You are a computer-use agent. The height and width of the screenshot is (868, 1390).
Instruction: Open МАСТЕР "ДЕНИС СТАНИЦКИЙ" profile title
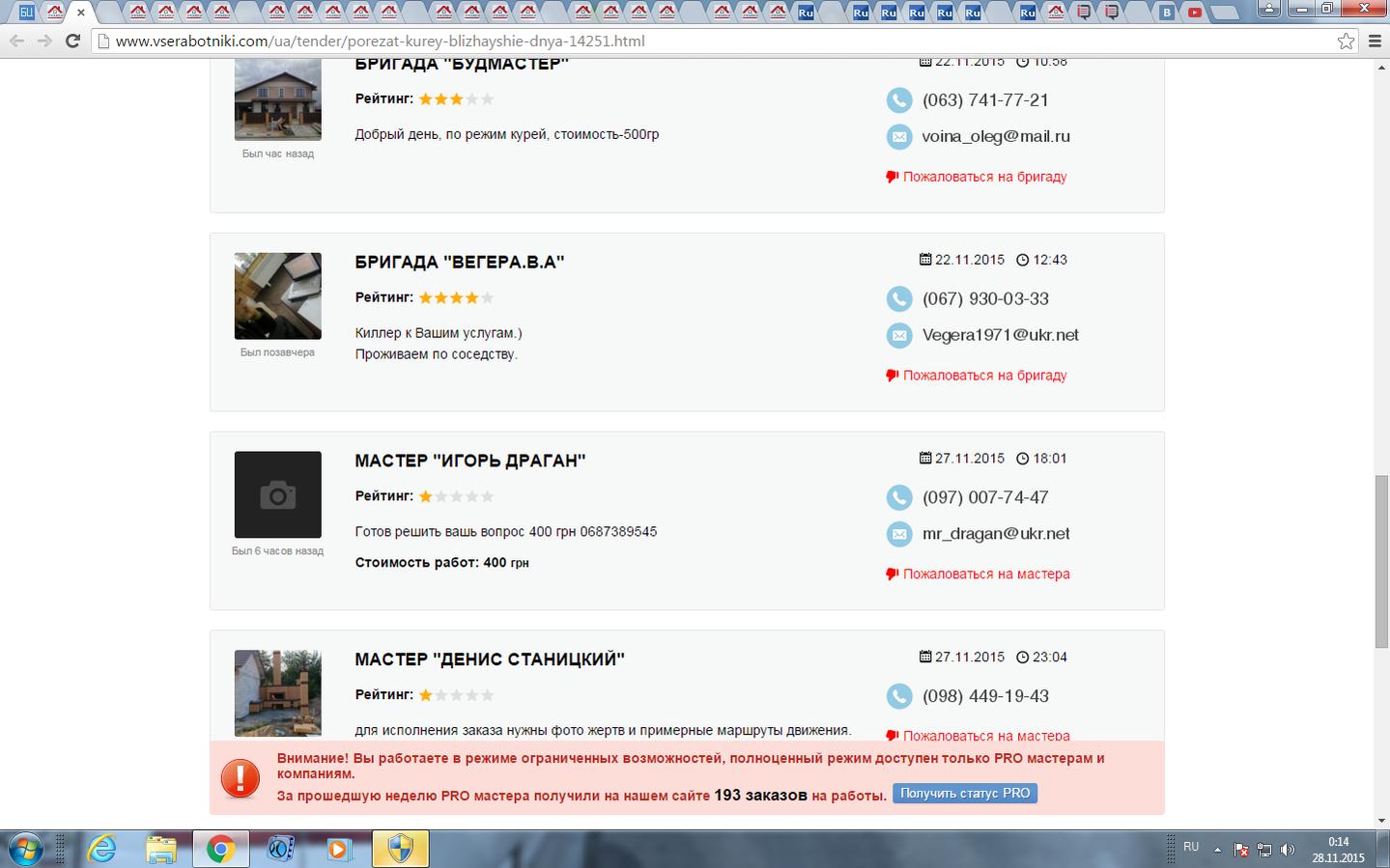click(490, 659)
